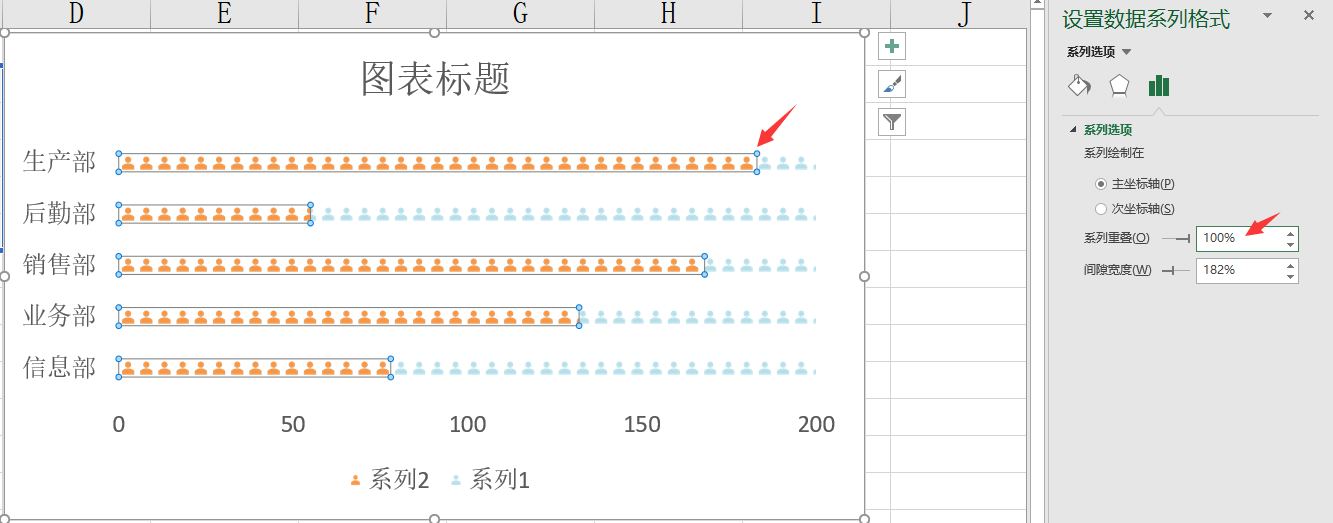Close the format data series pane
Screen dimensions: 1333x523
[x=1309, y=15]
